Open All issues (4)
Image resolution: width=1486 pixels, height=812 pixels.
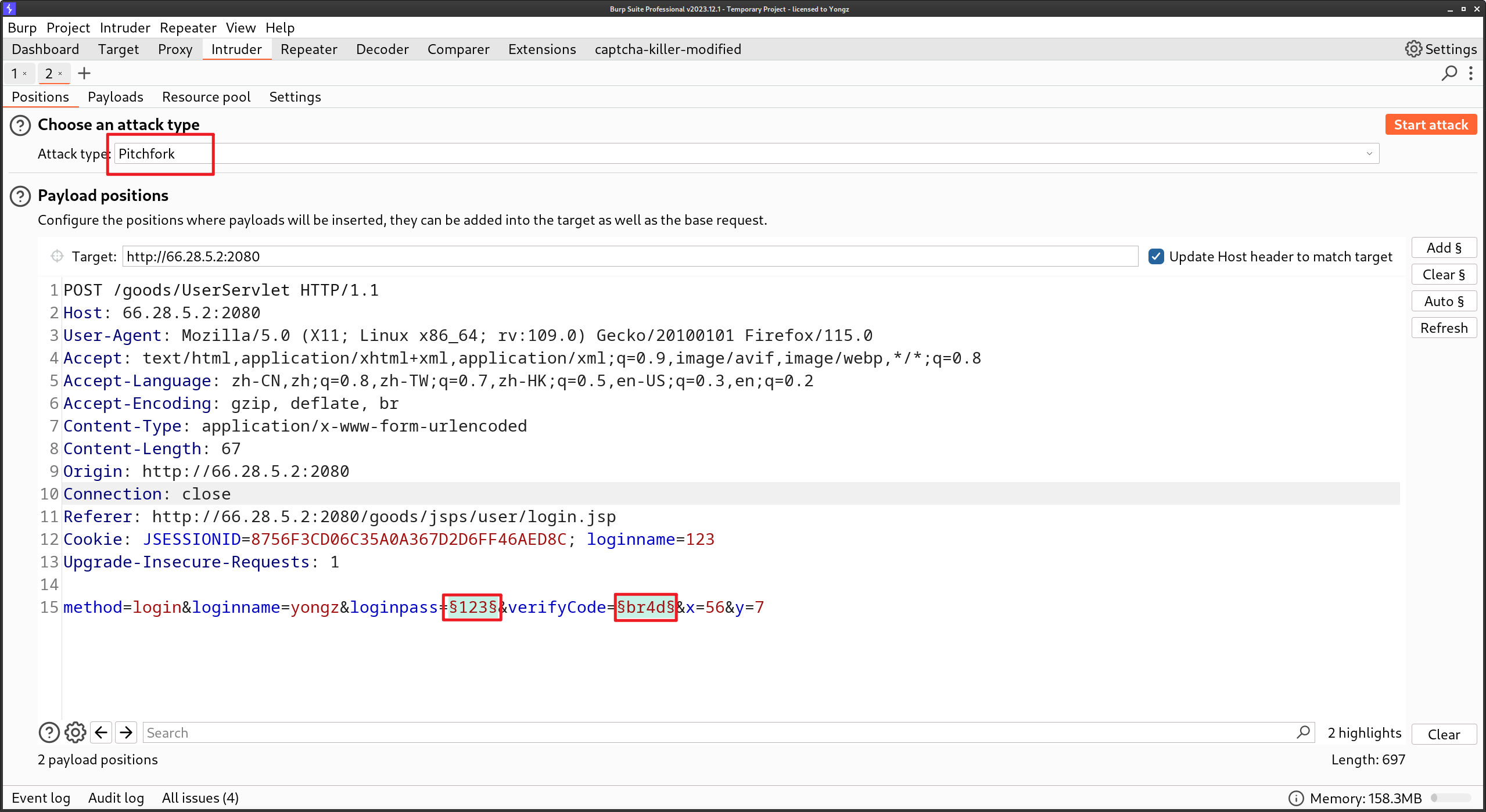pos(200,798)
